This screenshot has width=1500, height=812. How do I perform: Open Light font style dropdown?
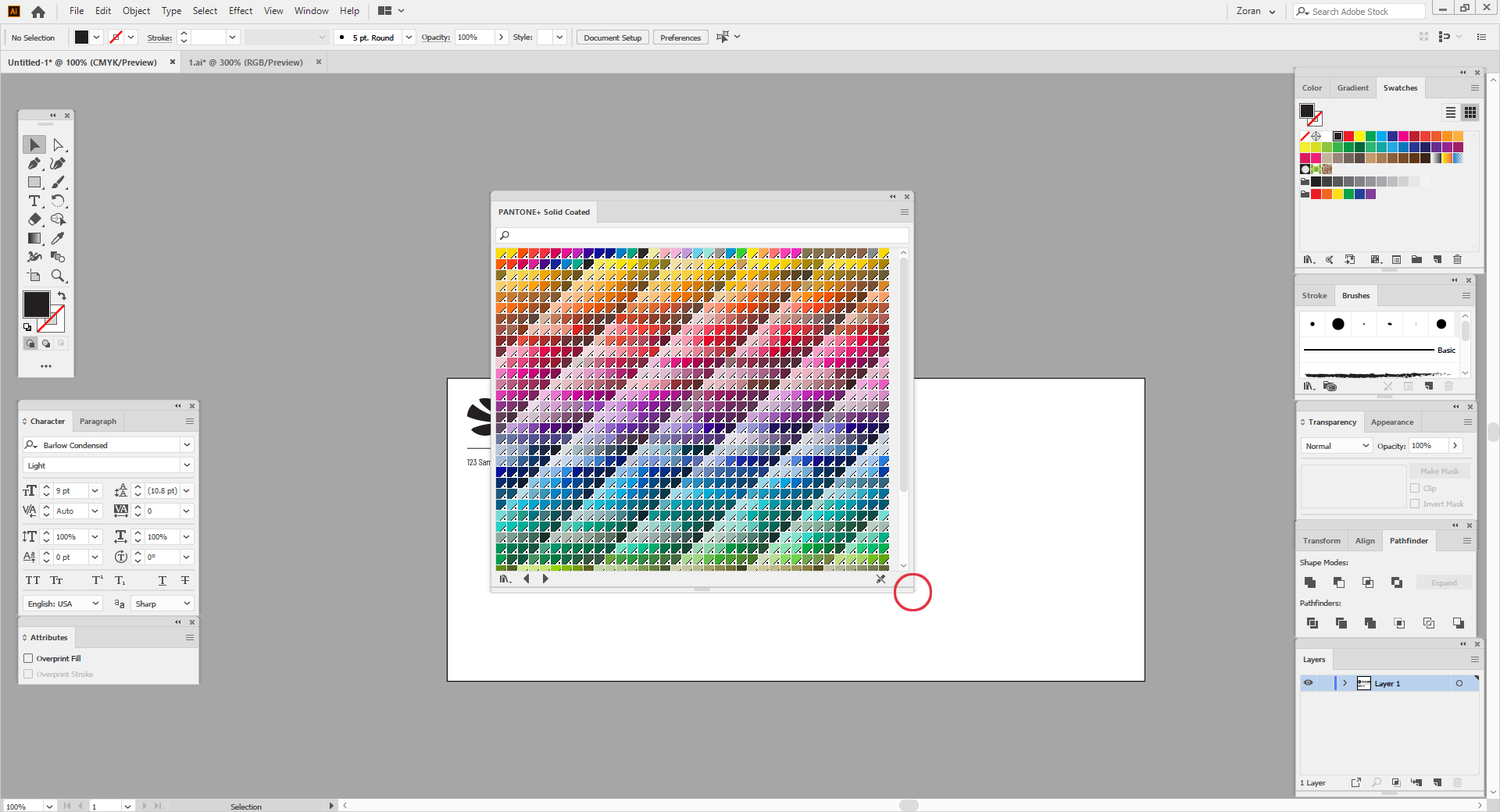coord(187,465)
